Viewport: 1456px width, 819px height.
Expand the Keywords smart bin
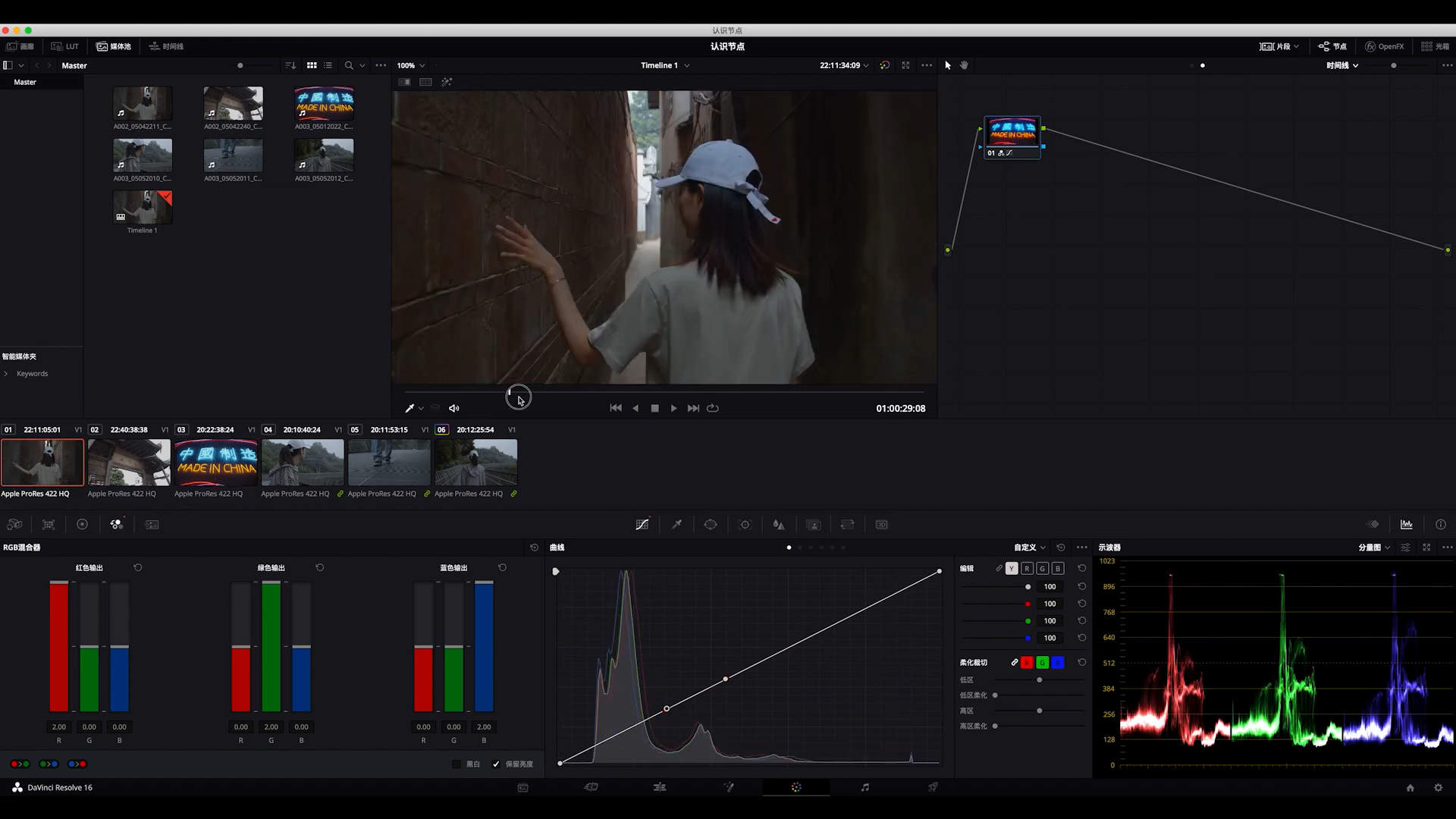click(6, 374)
